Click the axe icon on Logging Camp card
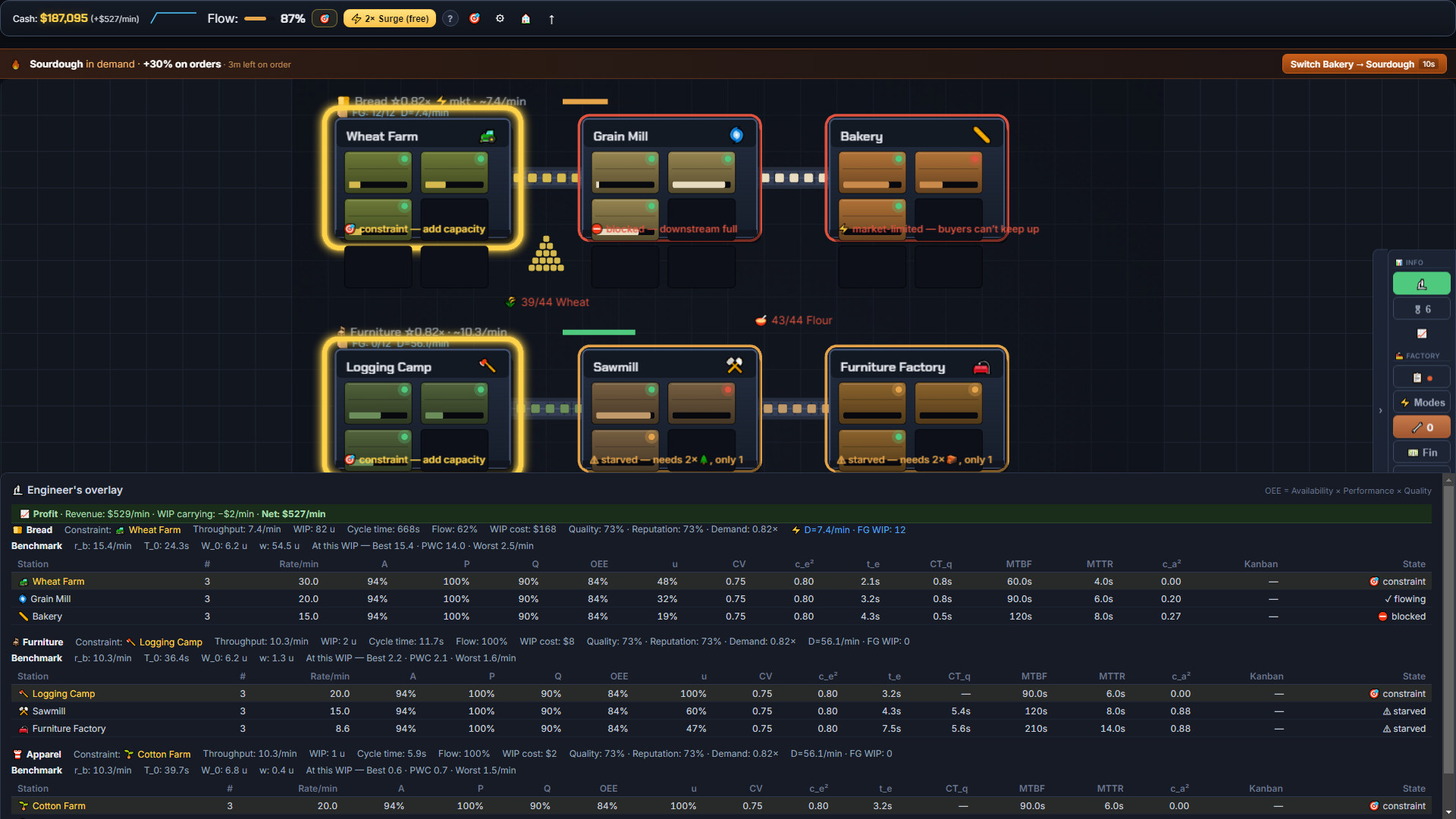The image size is (1456, 819). pyautogui.click(x=488, y=366)
